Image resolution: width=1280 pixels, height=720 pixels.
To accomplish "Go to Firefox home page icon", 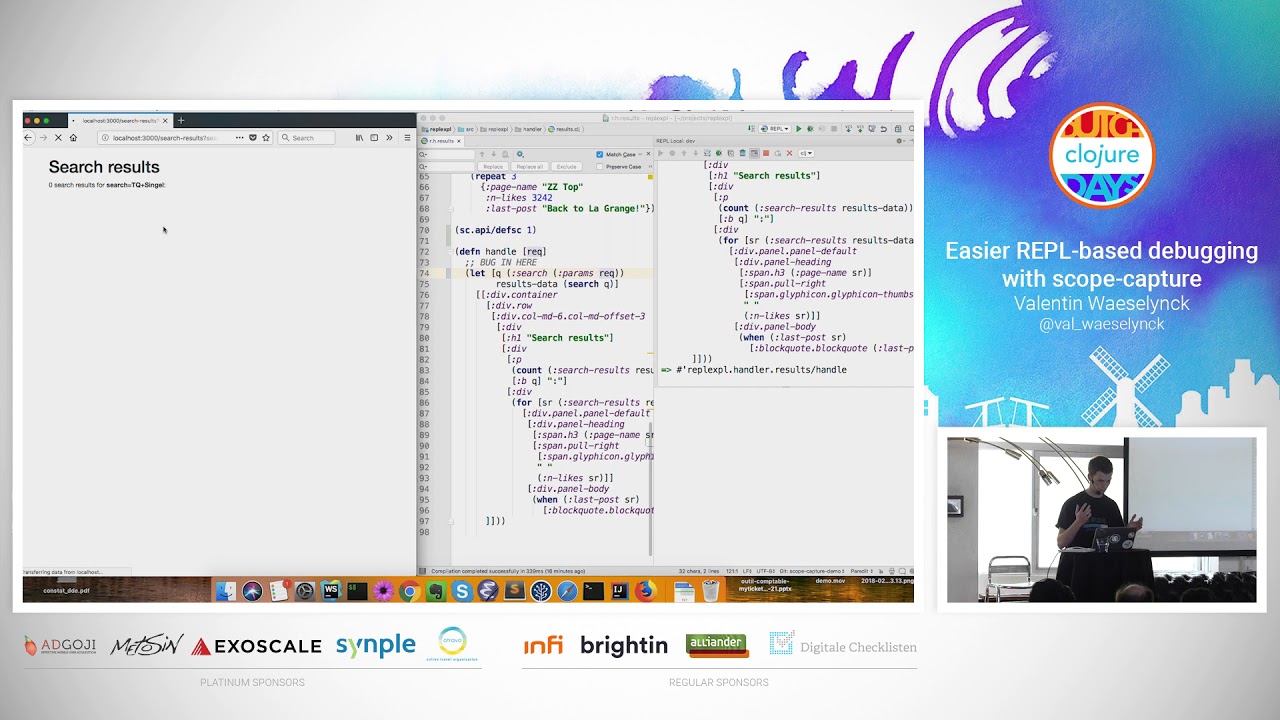I will coord(73,138).
